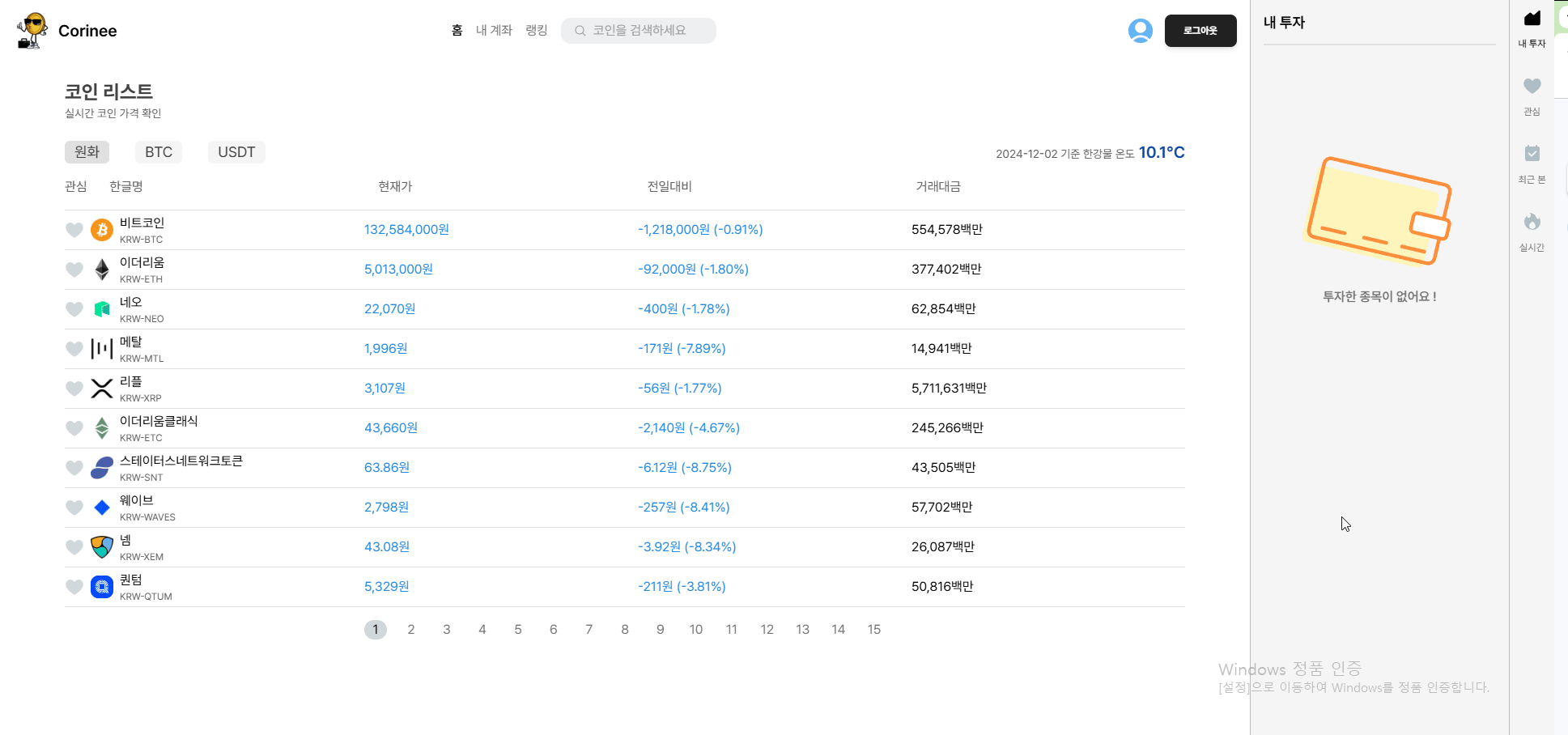
Task: Click the search magnifier icon
Action: (x=580, y=31)
